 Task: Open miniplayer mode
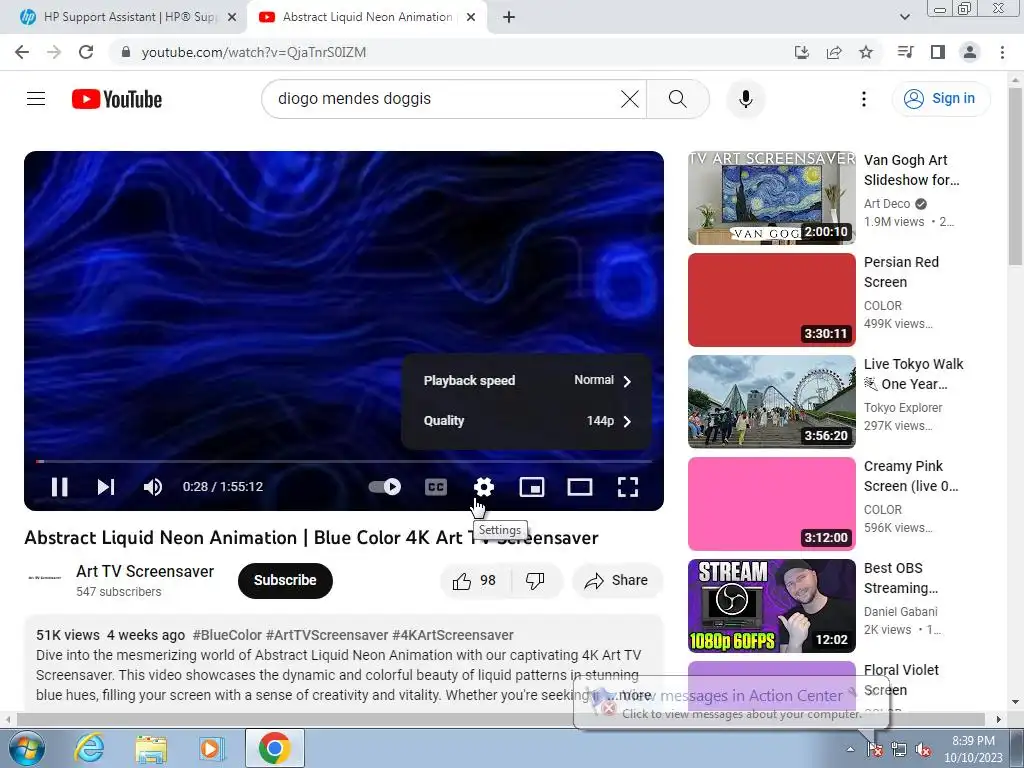pos(532,487)
